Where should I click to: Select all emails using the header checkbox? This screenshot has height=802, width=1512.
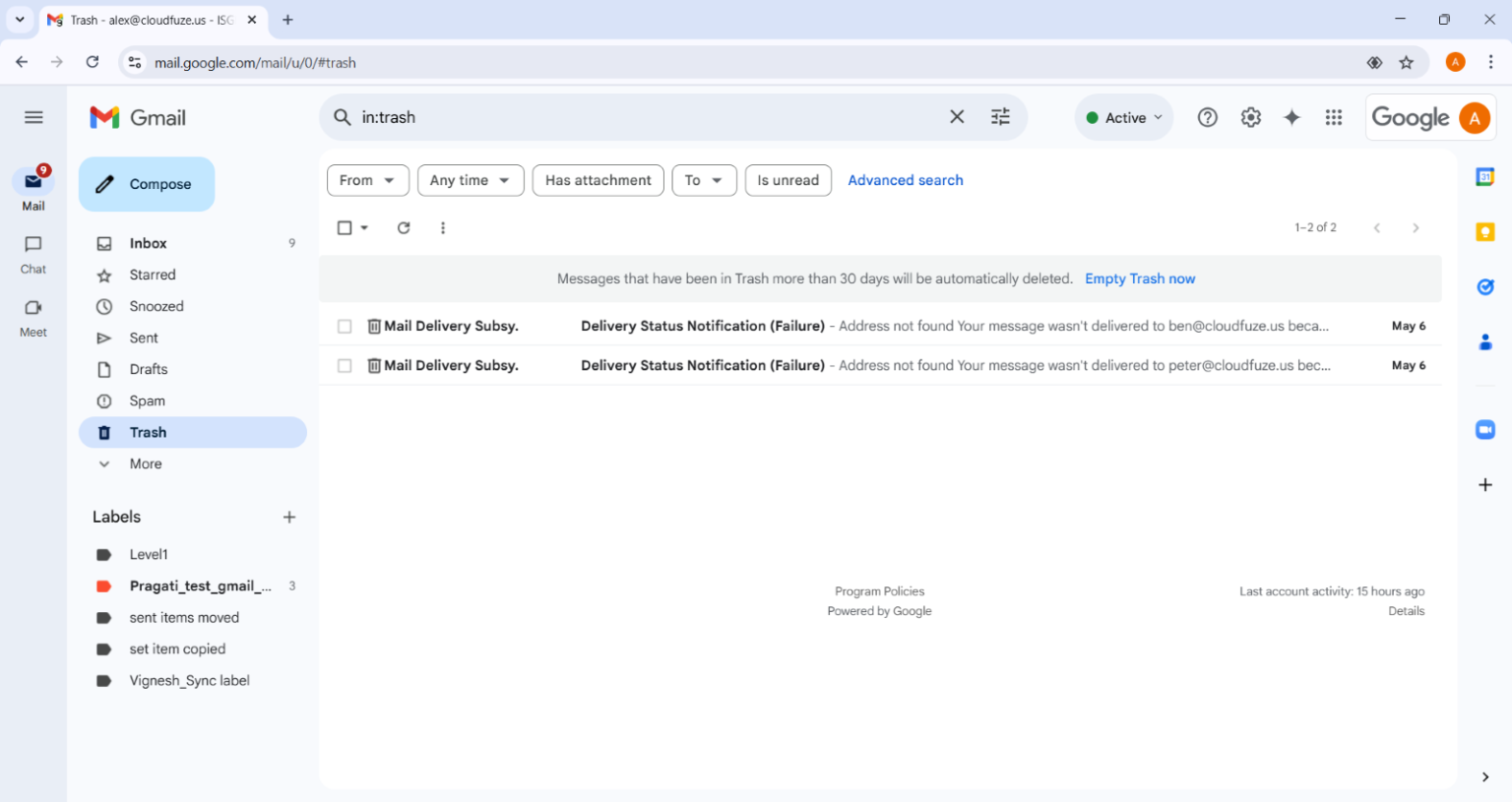(x=344, y=227)
